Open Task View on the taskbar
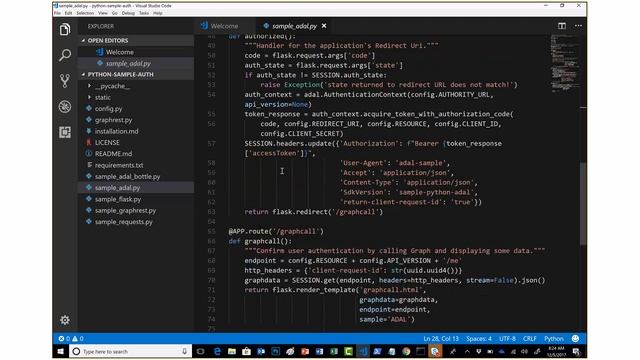This screenshot has width=640, height=360. pyautogui.click(x=200, y=351)
